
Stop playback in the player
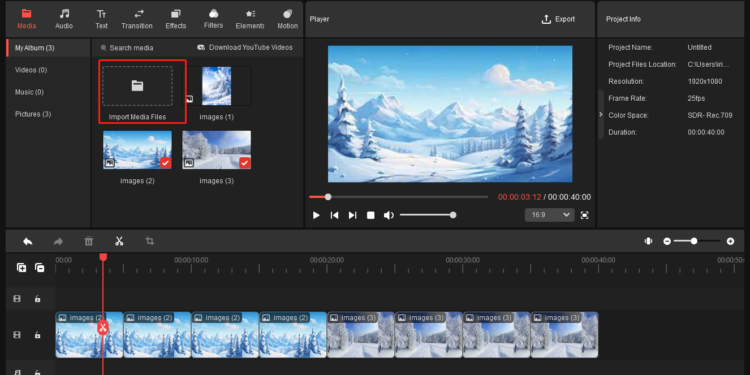(371, 215)
